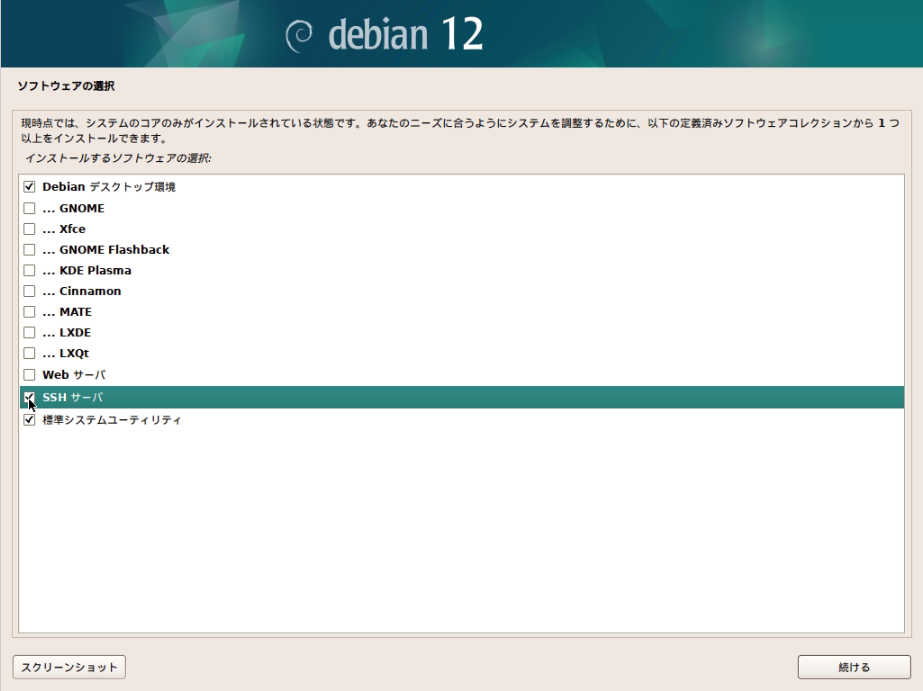Enable the Web サーバ checkbox

point(29,374)
